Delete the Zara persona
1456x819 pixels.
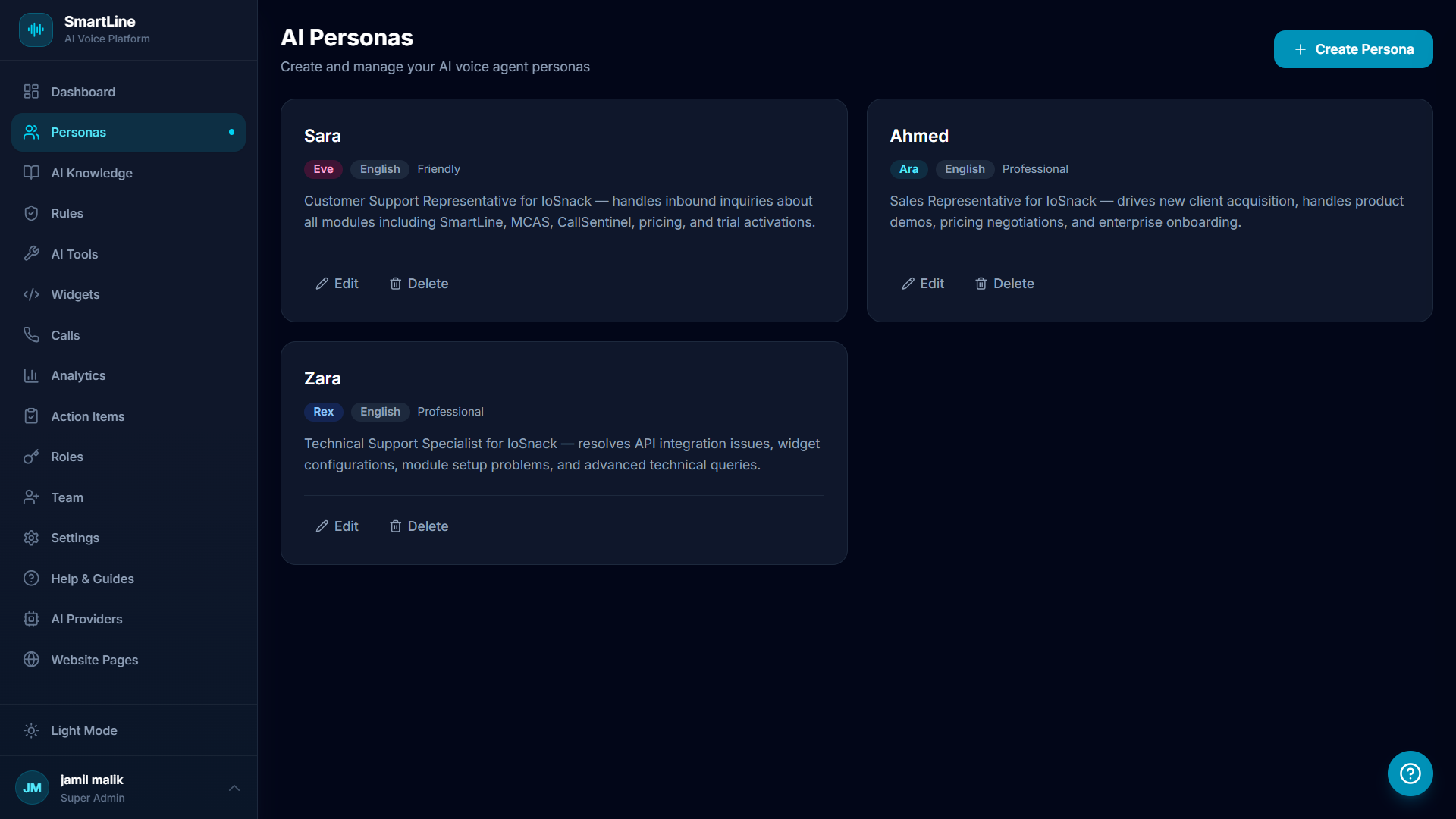coord(419,526)
